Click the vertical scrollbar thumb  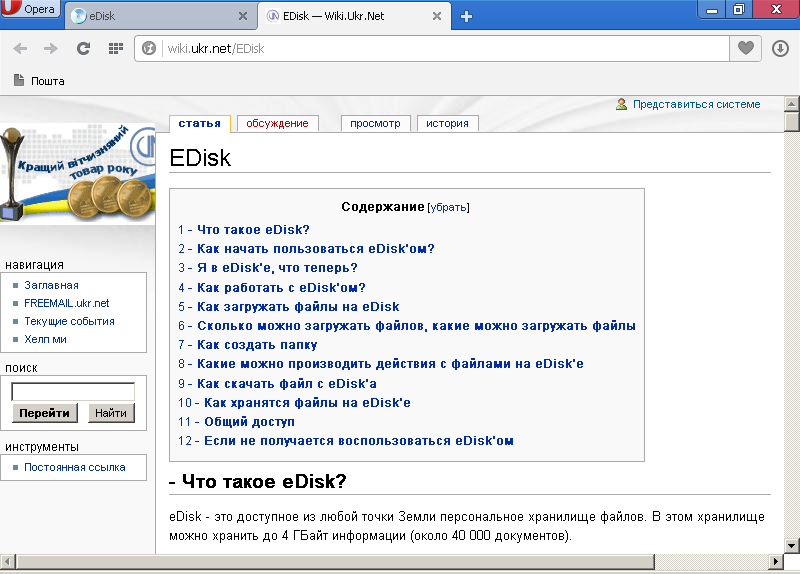[791, 122]
